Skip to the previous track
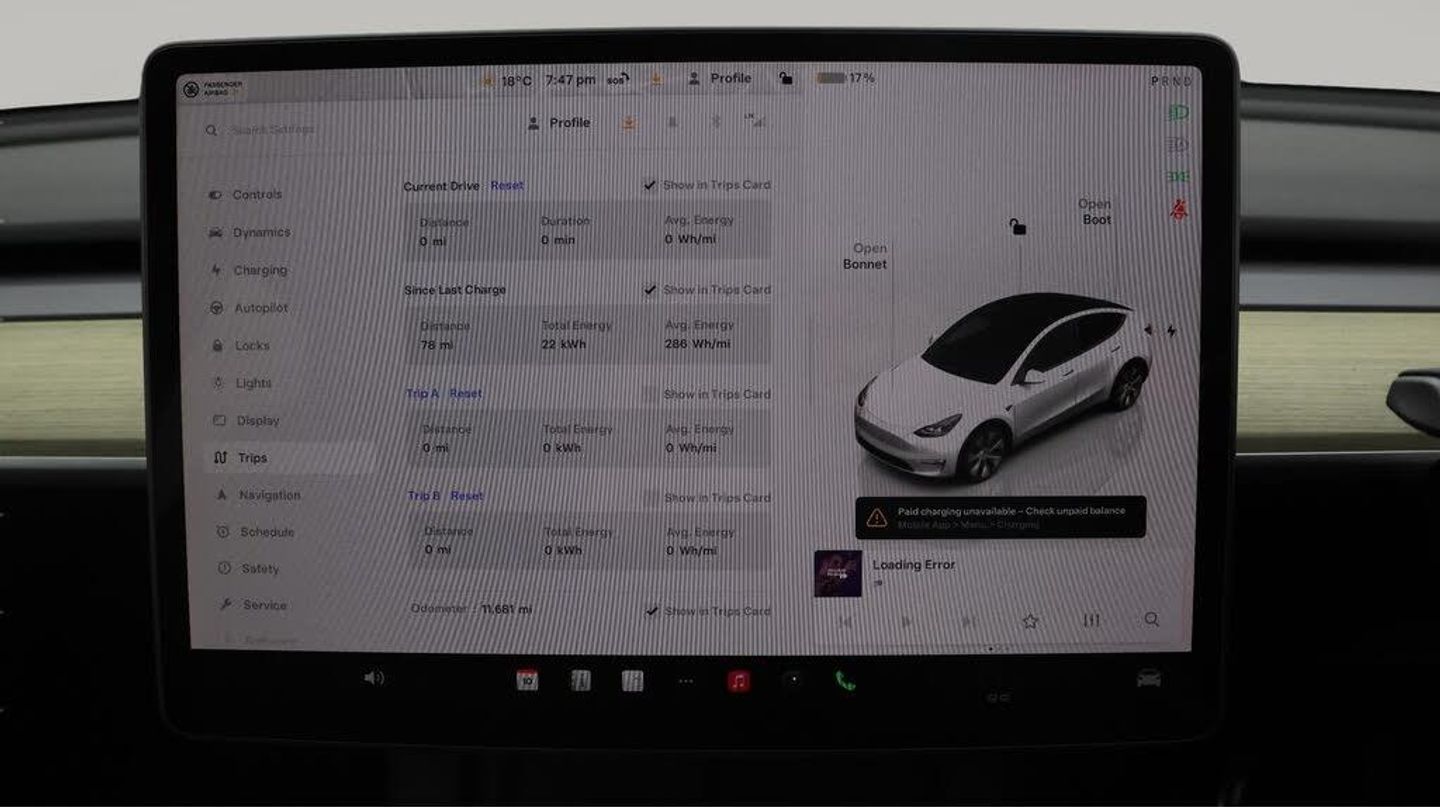 click(845, 622)
